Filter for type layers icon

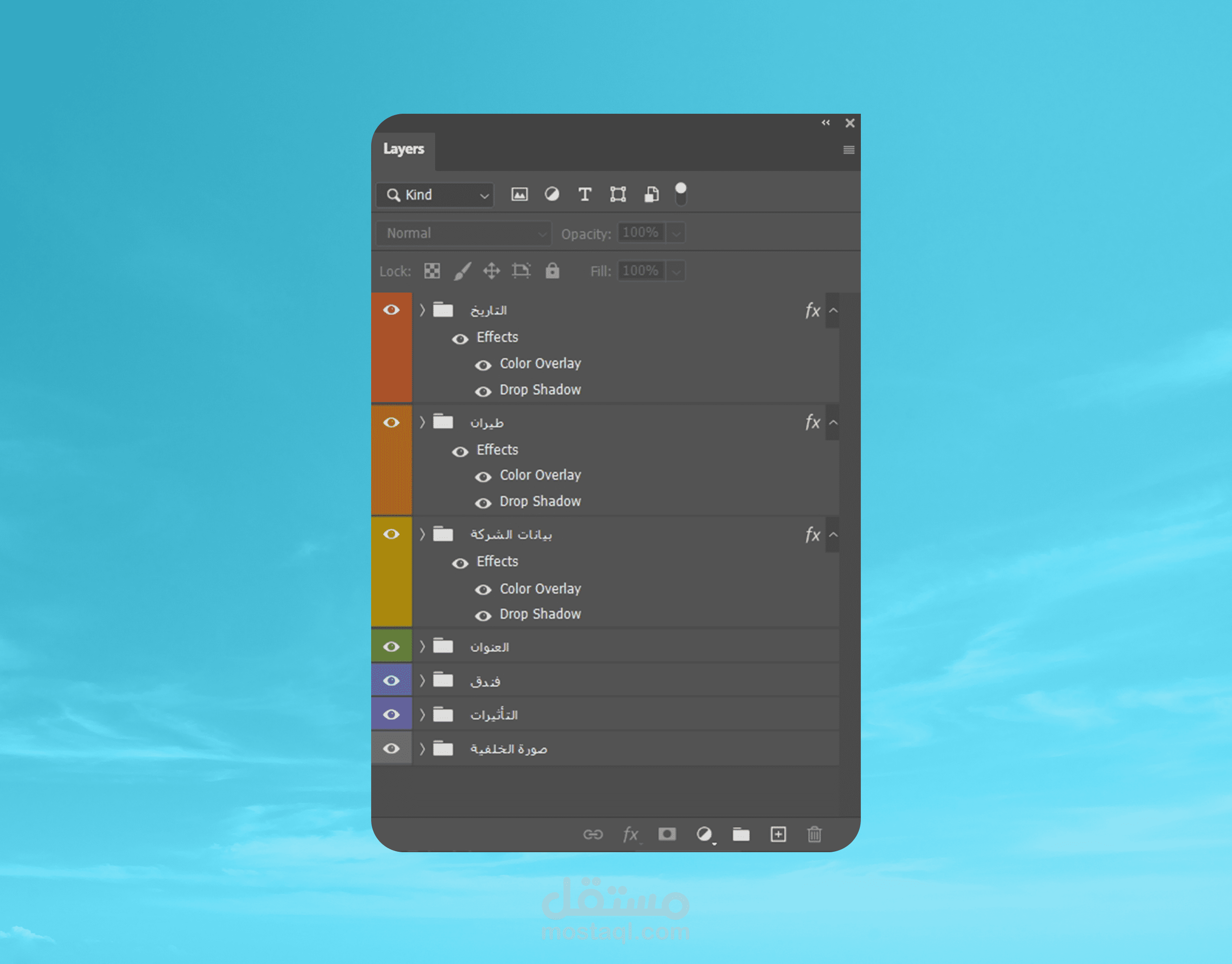click(585, 195)
